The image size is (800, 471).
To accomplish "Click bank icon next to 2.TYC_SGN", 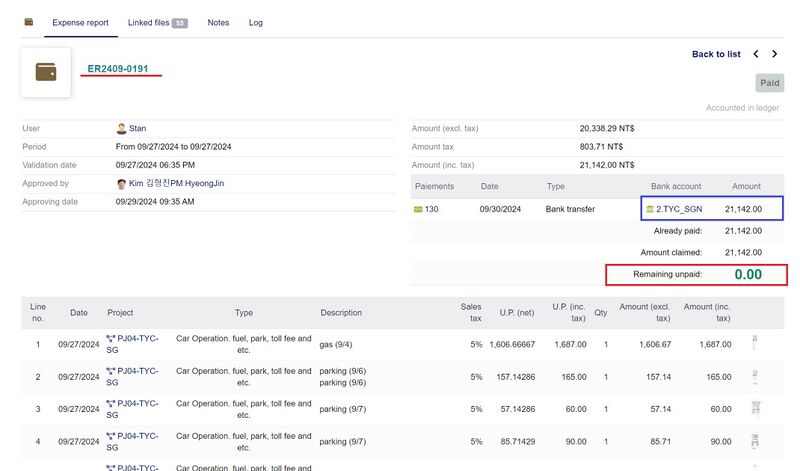I will pyautogui.click(x=649, y=209).
